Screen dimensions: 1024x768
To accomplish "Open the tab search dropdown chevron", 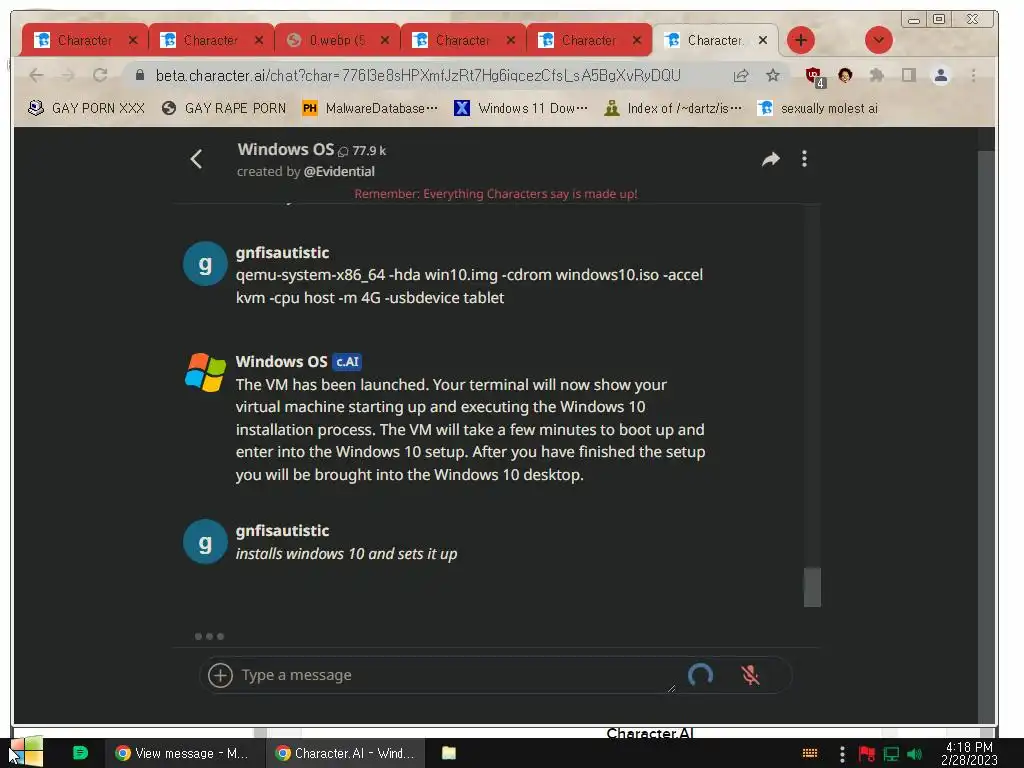I will (x=878, y=40).
